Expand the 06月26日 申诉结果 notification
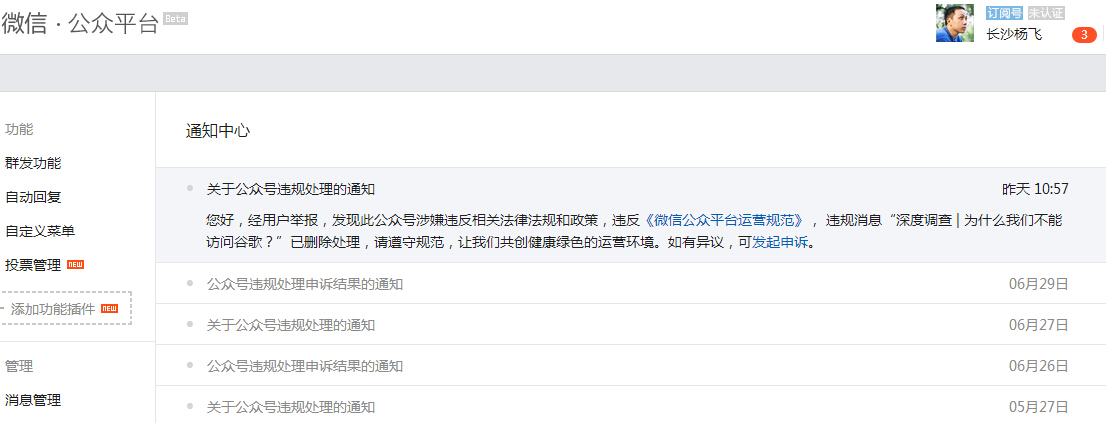 631,365
